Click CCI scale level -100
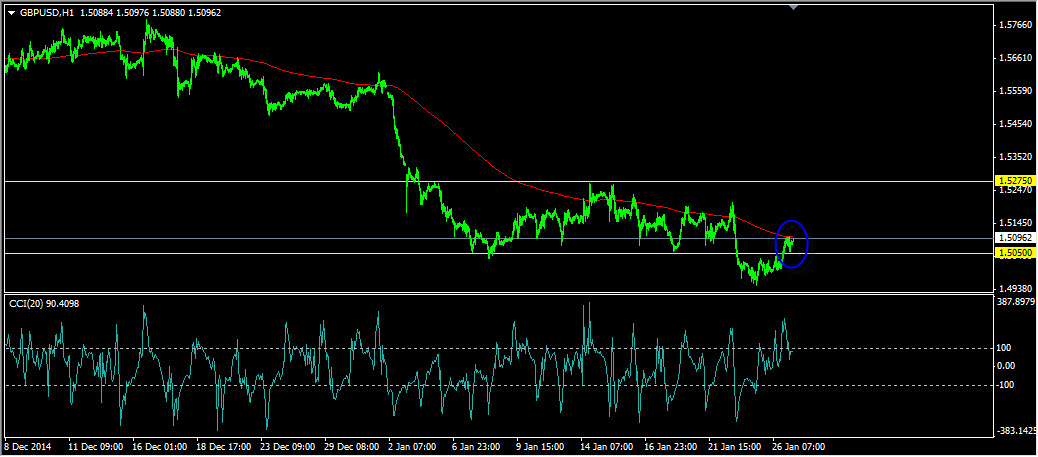The width and height of the screenshot is (1038, 457). 1008,384
